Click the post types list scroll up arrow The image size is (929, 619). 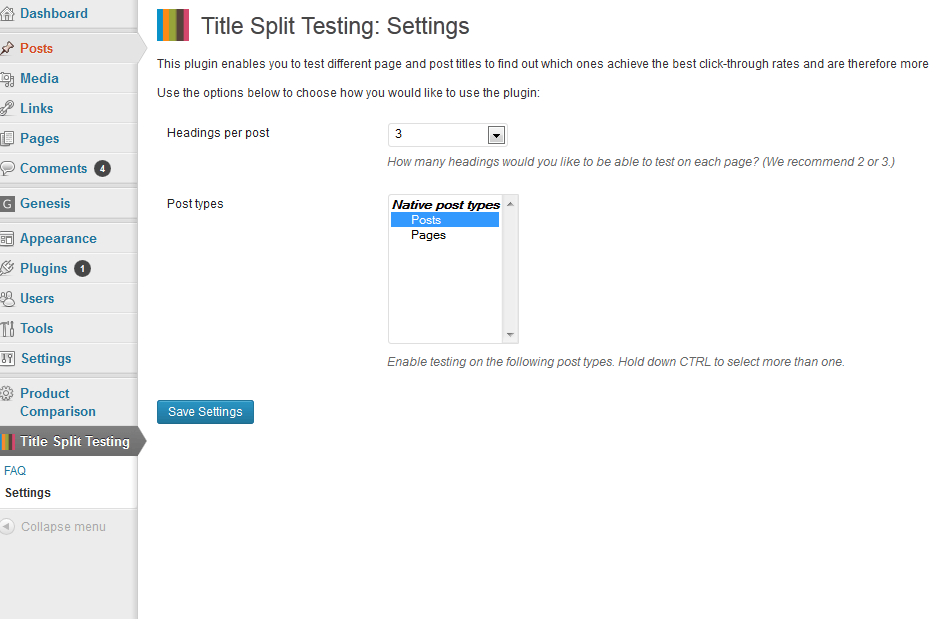tap(510, 204)
